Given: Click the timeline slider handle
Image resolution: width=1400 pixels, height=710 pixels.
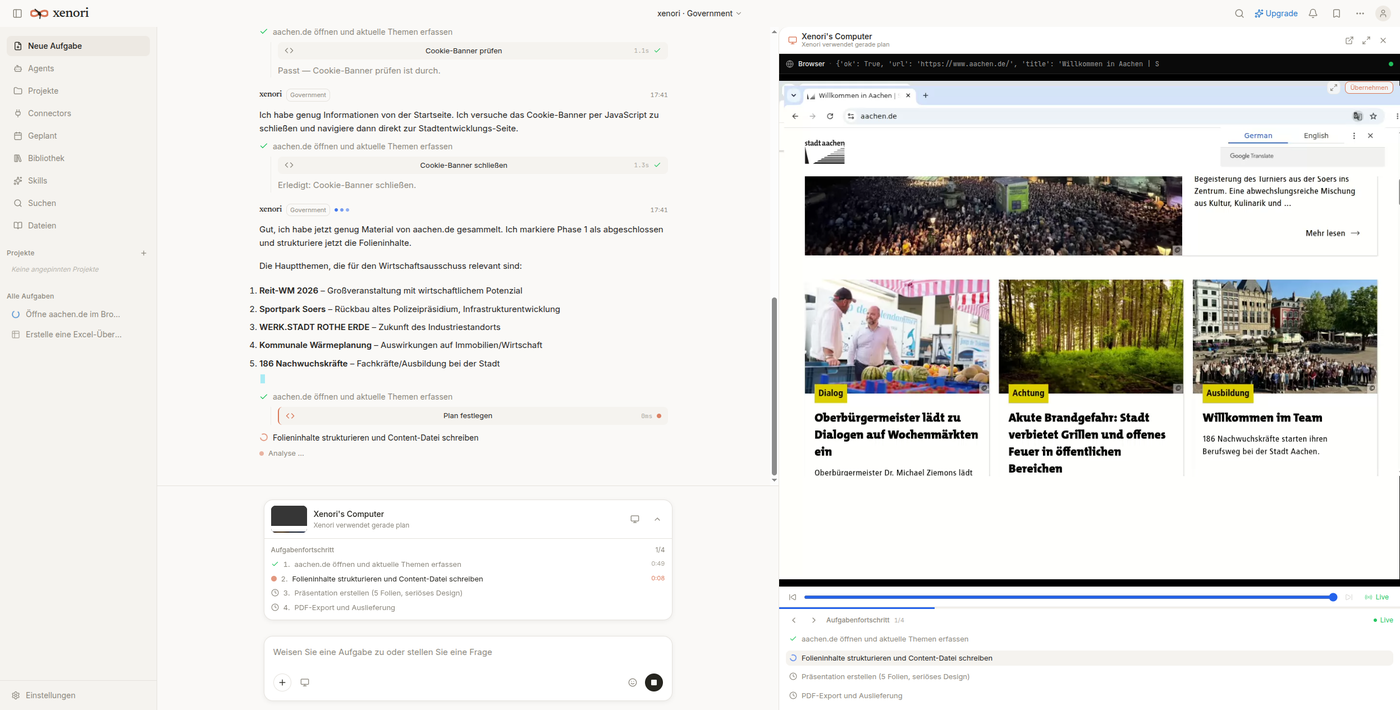Looking at the screenshot, I should click(x=1333, y=597).
